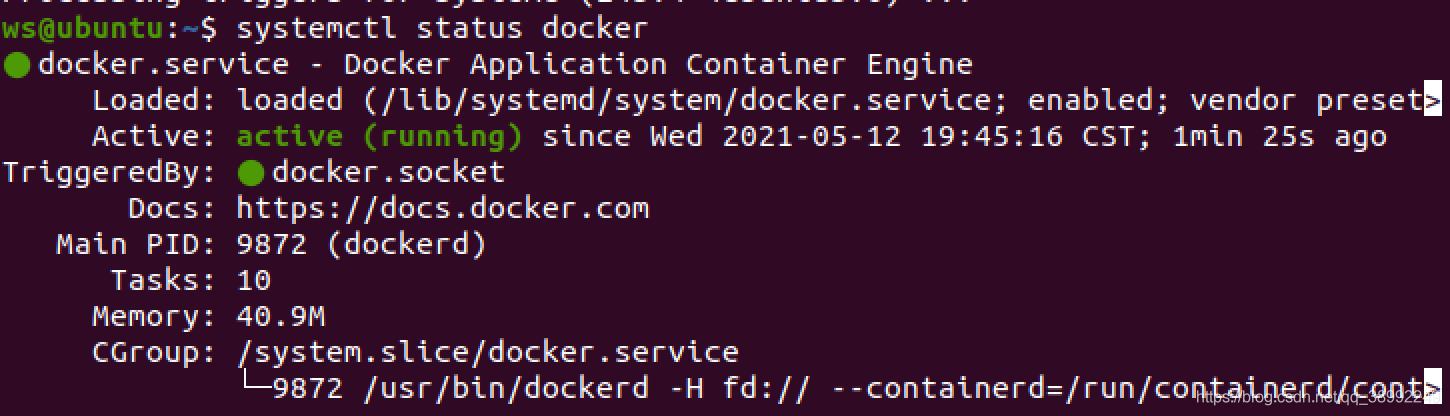Click the Main PID 9872 (dockerd) value
The height and width of the screenshot is (416, 1450).
pos(361,245)
